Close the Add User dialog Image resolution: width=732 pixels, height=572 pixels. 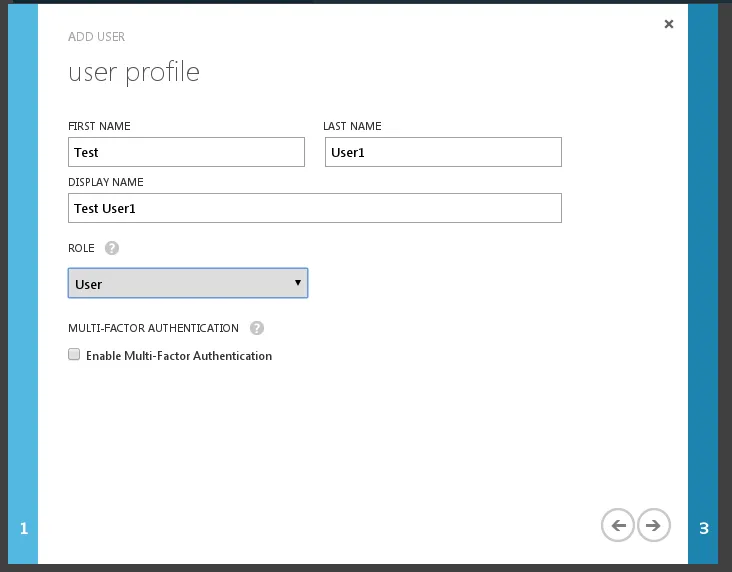click(669, 24)
